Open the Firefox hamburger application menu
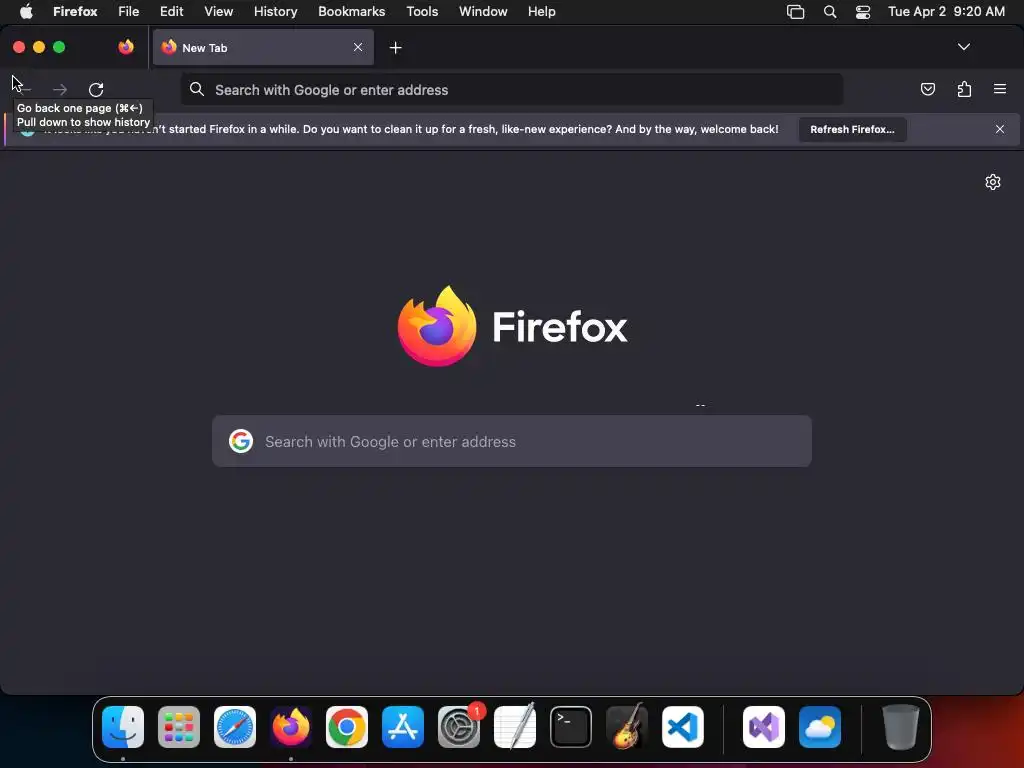 999,89
